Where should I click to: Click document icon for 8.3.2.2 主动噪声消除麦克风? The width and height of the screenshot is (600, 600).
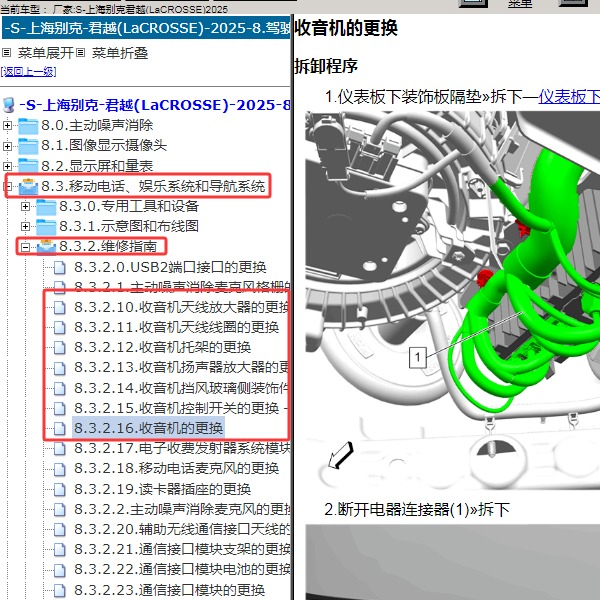click(60, 510)
